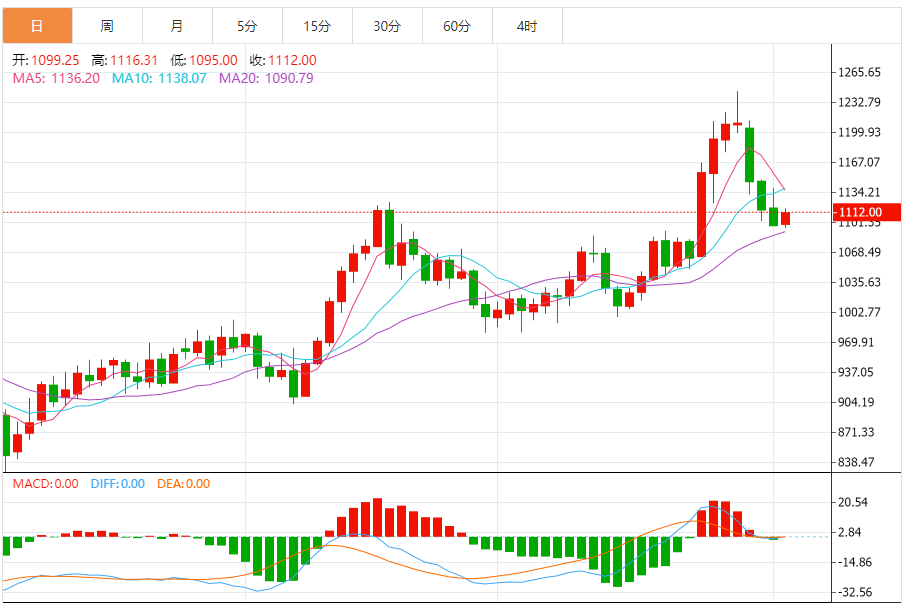The image size is (907, 603).
Task: Open the 5分 timeframe tab
Action: click(247, 26)
